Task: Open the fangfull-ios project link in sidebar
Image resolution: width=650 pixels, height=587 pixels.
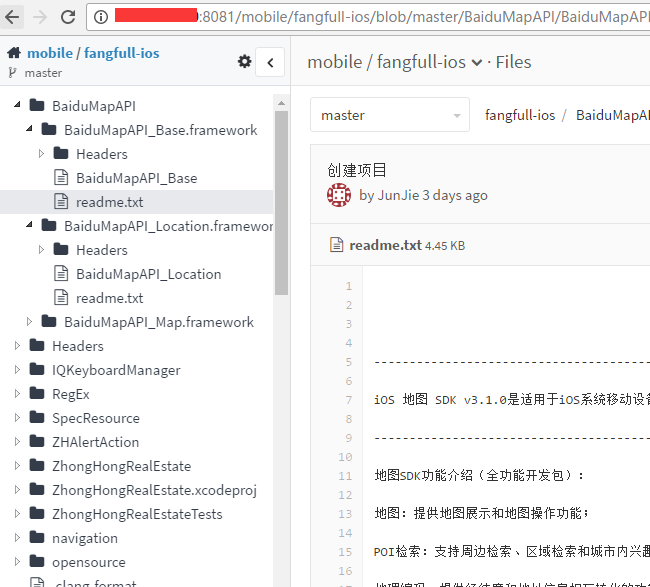Action: pos(121,53)
